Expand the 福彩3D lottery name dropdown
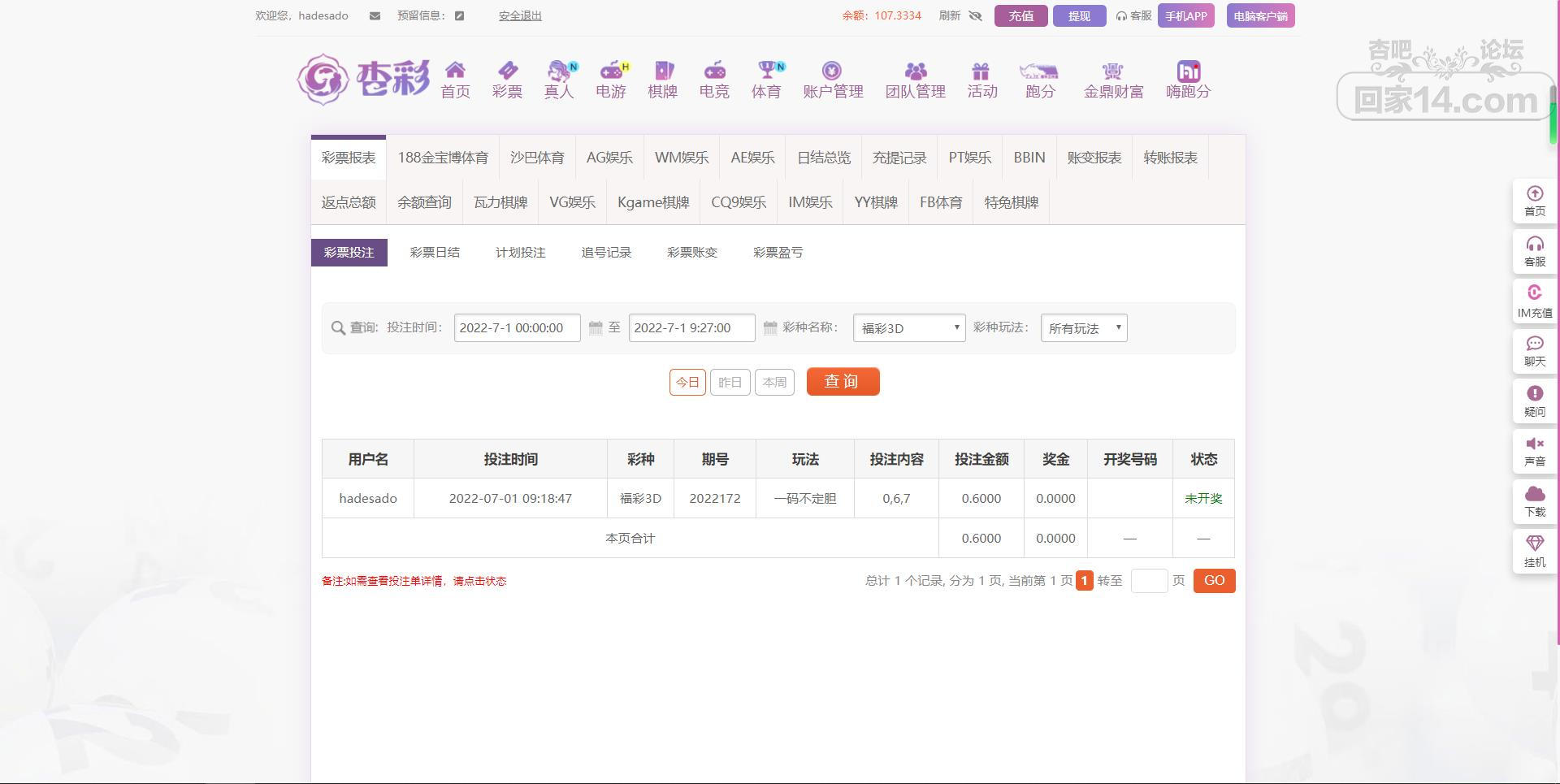Image resolution: width=1560 pixels, height=784 pixels. (x=908, y=328)
